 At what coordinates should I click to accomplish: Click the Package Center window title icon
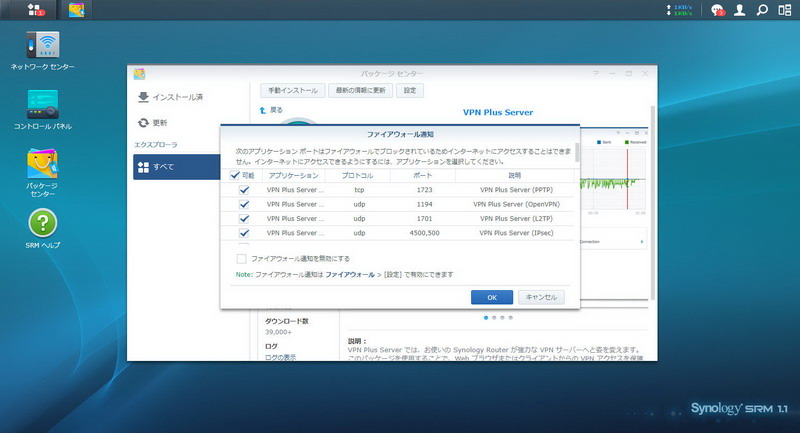click(139, 74)
